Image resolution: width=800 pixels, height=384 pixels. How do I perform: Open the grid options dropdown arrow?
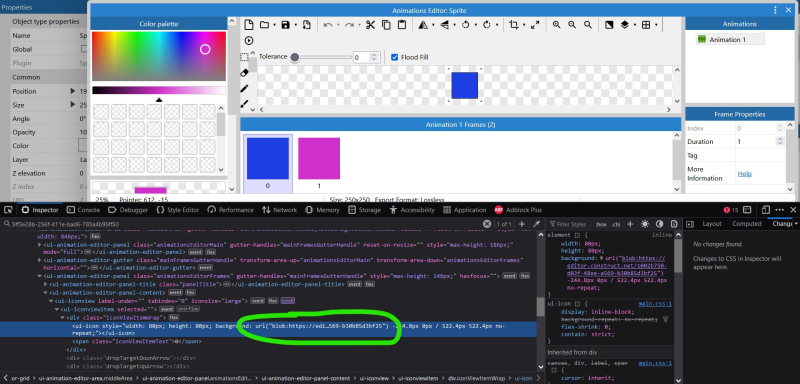[x=656, y=25]
